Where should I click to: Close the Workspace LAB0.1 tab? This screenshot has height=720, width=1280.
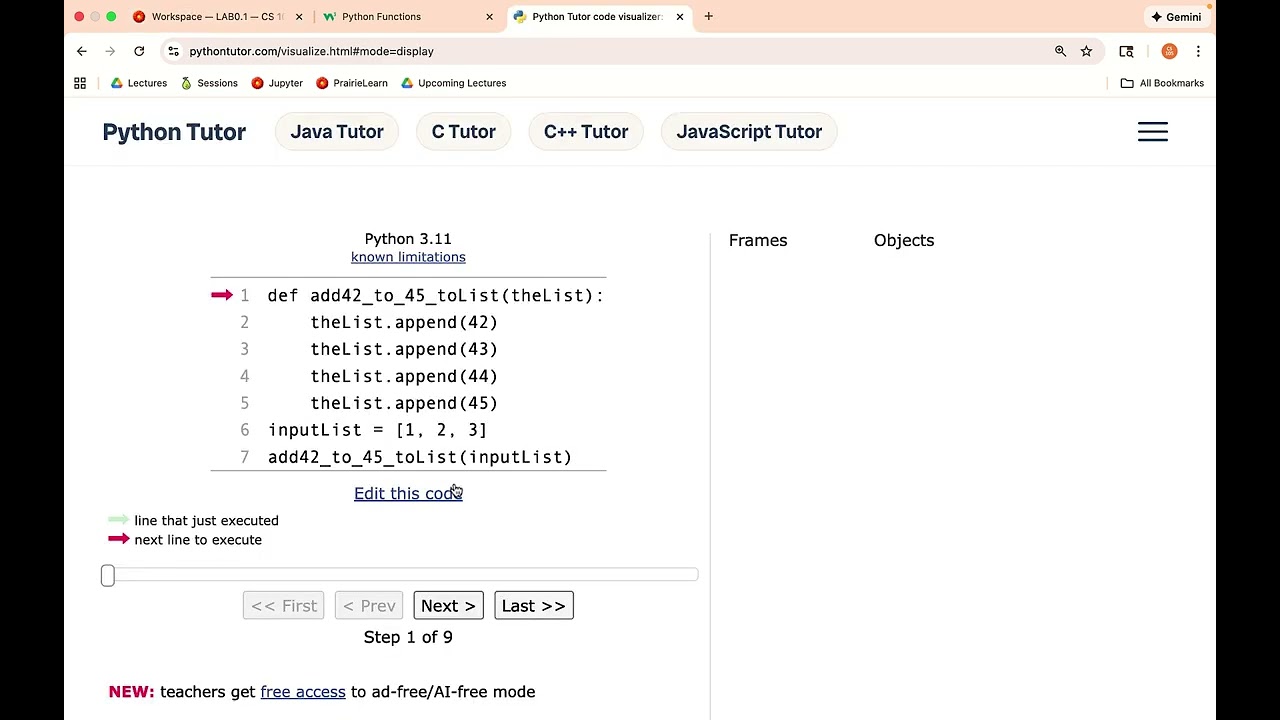click(x=298, y=17)
